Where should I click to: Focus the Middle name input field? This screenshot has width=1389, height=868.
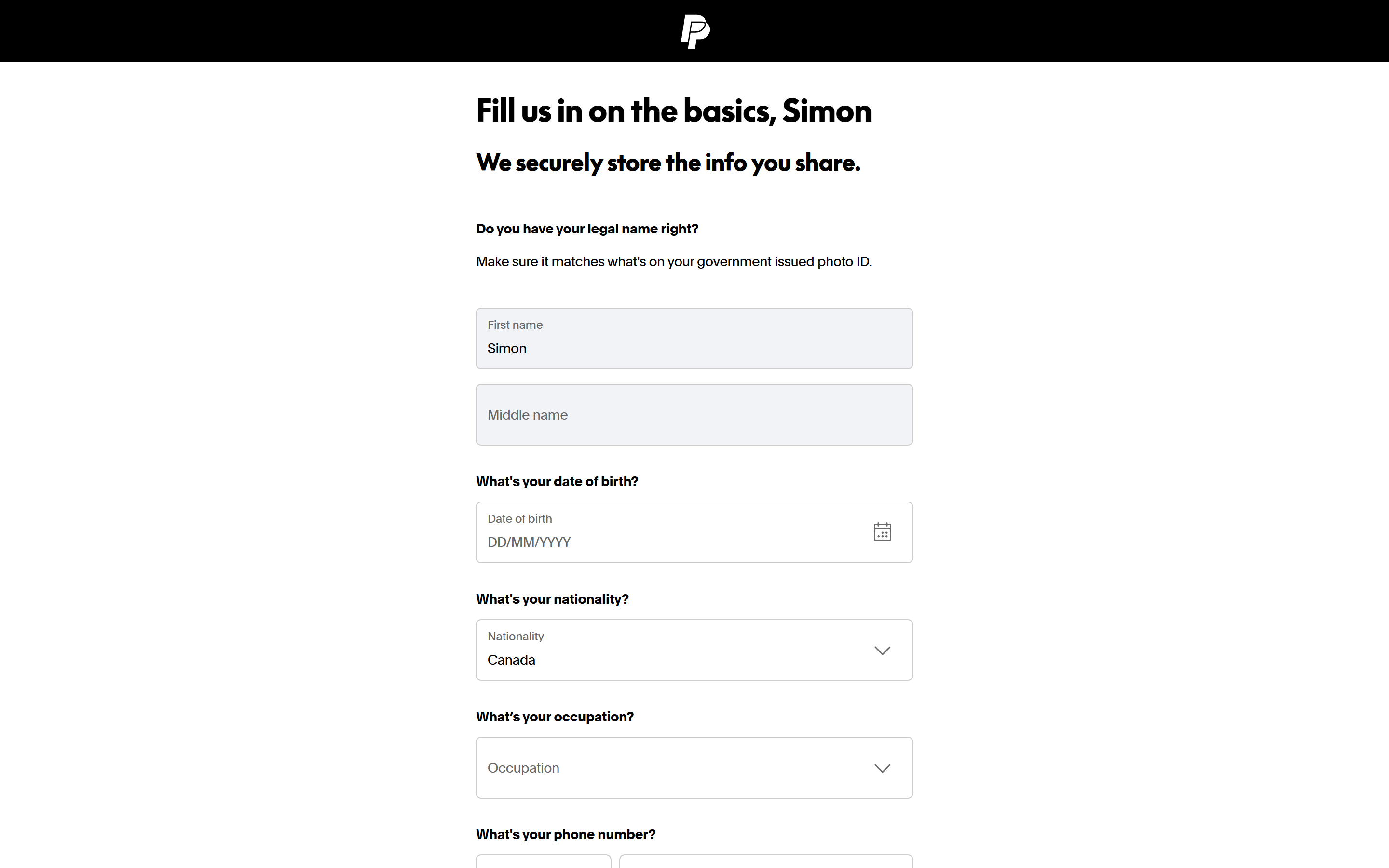pyautogui.click(x=694, y=415)
